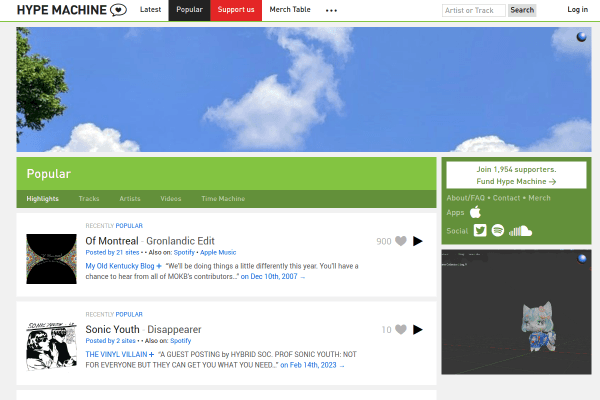The width and height of the screenshot is (600, 400).
Task: Open the Apple app icon
Action: click(x=475, y=212)
